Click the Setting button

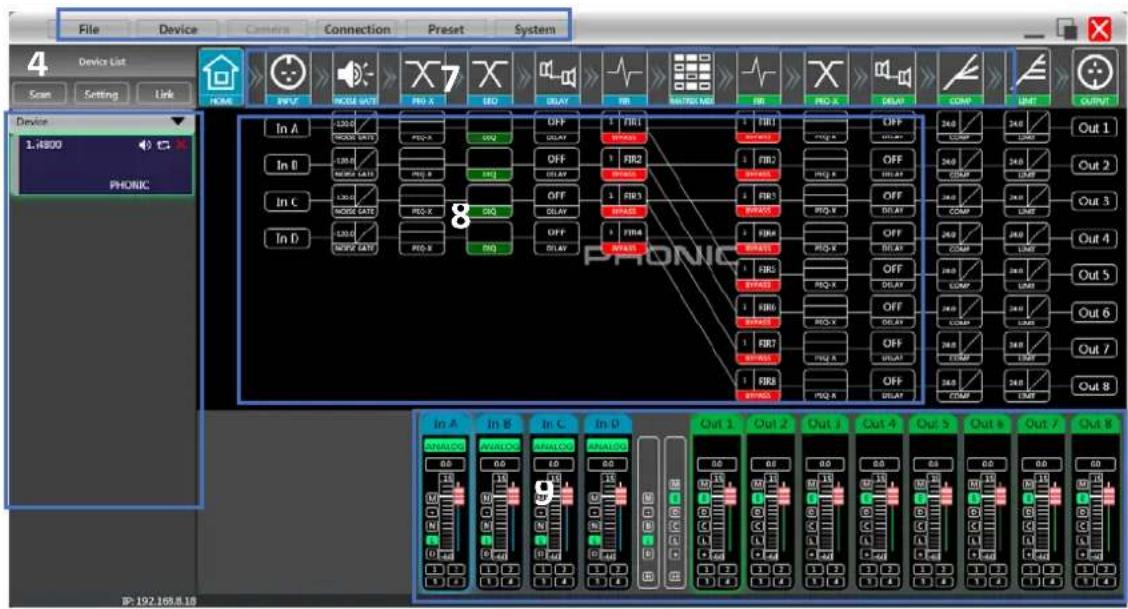101,94
